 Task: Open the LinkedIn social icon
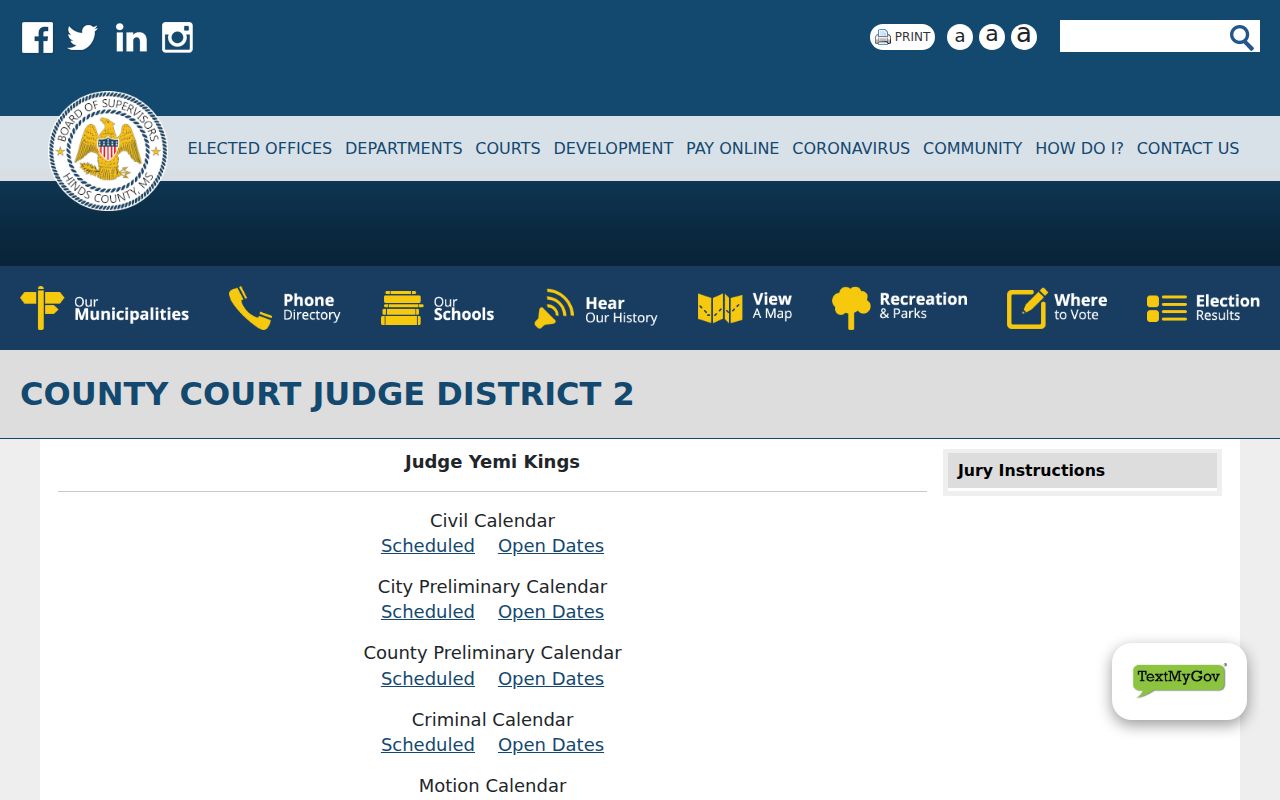click(131, 38)
